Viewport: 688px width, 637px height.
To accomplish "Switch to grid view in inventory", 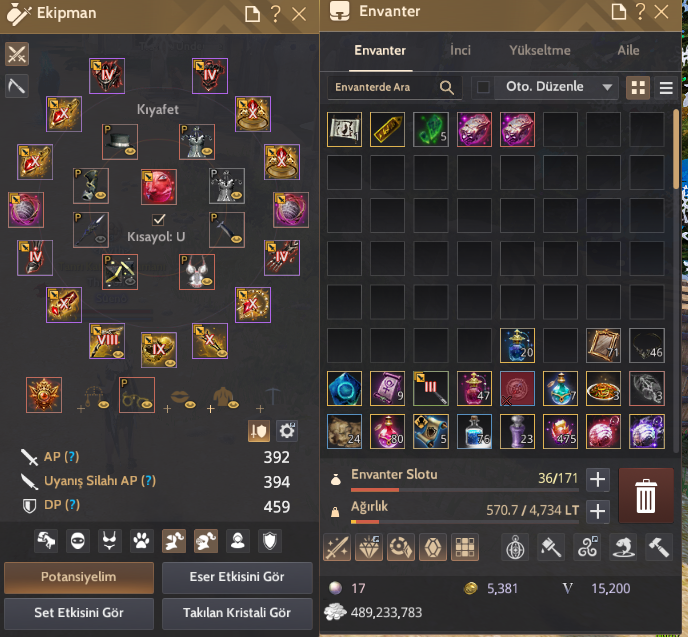I will 638,88.
